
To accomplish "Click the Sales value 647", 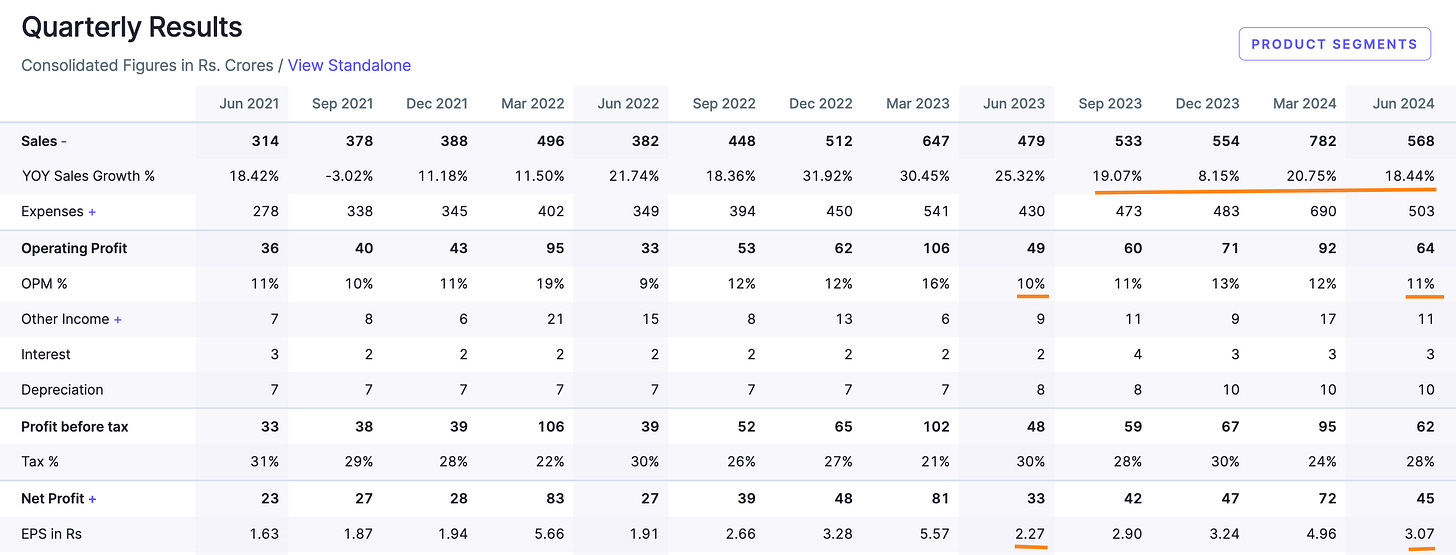I will coord(936,141).
